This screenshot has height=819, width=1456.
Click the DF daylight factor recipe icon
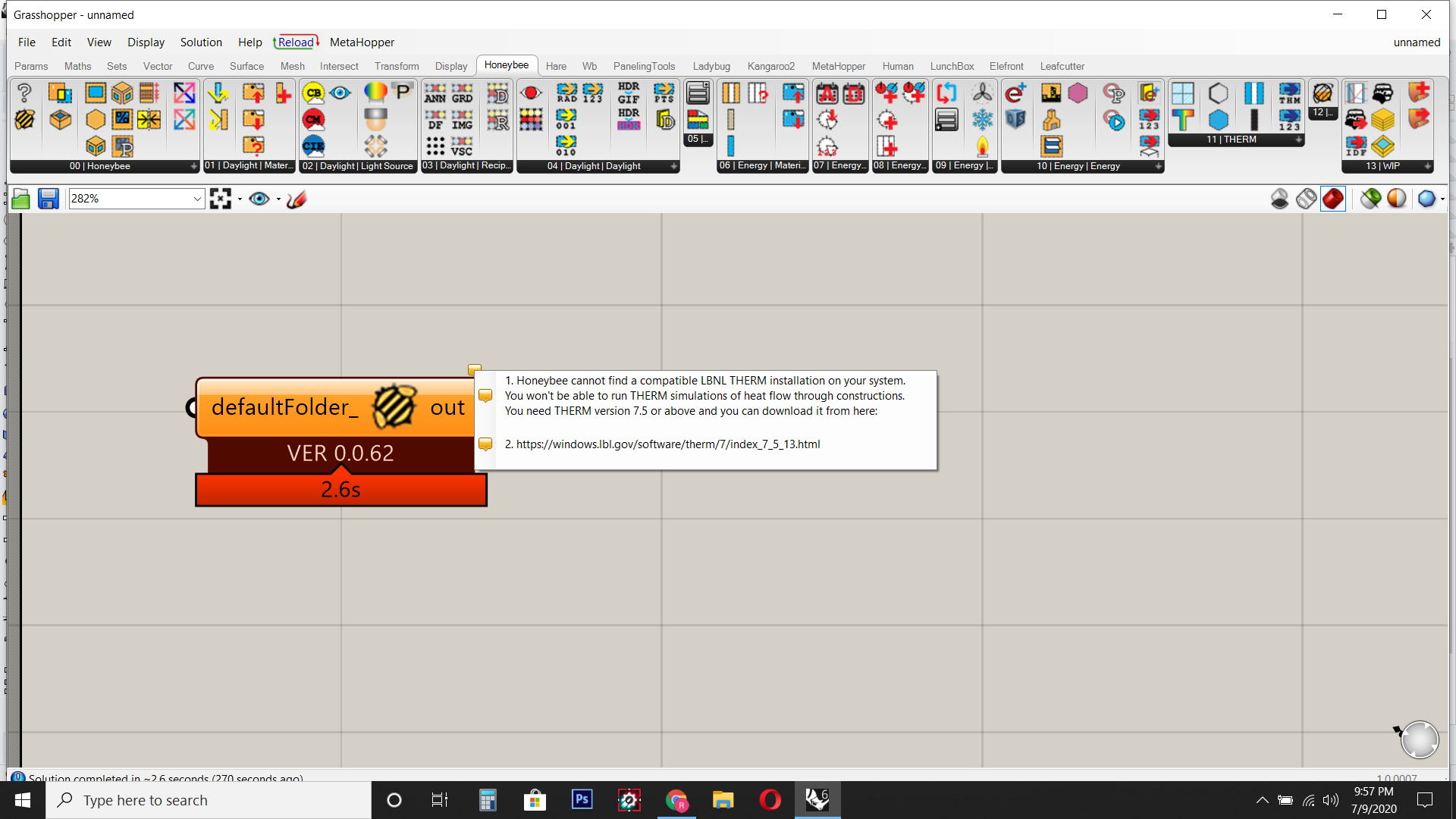click(x=435, y=120)
